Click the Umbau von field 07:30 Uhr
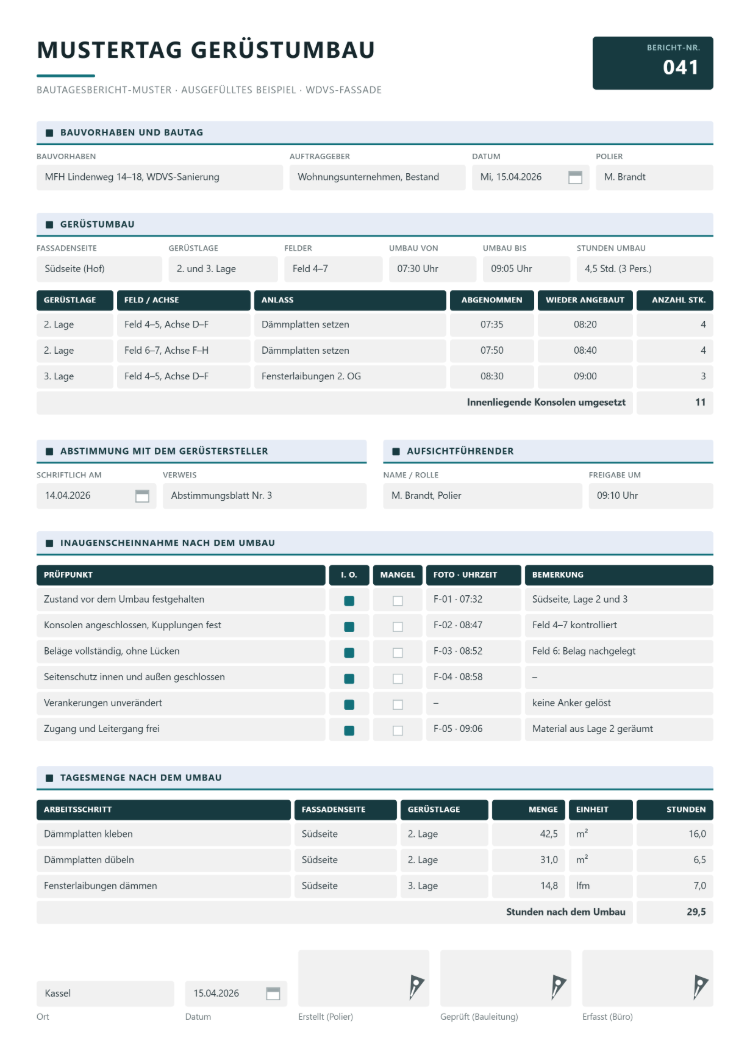Image resolution: width=750 pixels, height=1060 pixels. [x=432, y=269]
